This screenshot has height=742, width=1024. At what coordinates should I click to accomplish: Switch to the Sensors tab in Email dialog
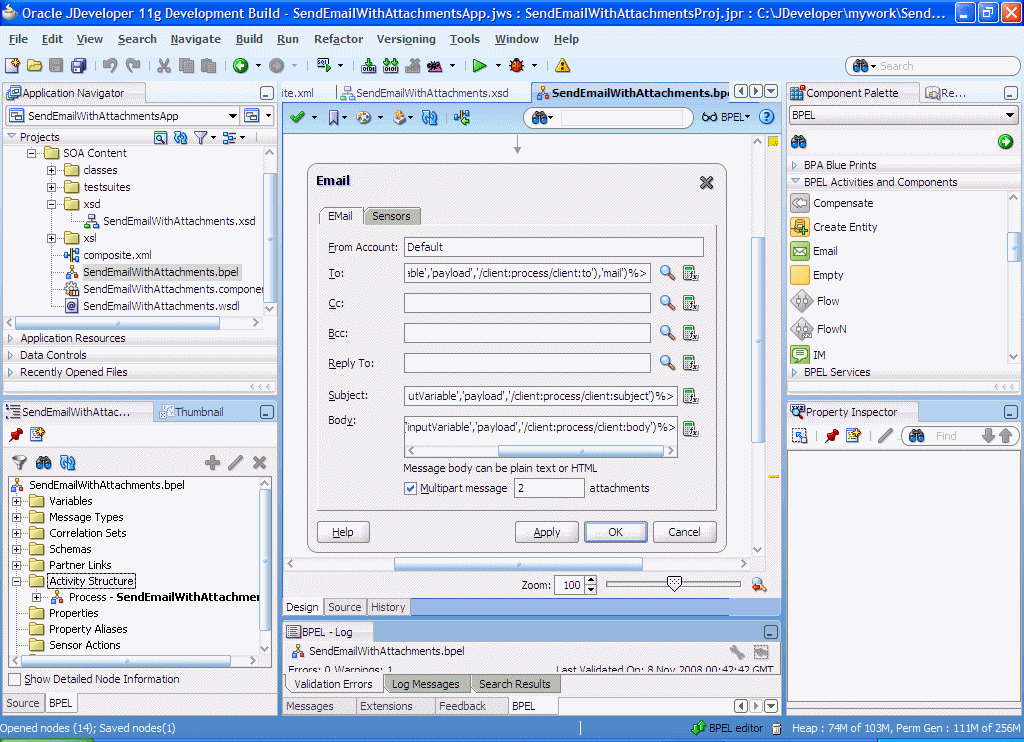pos(391,216)
